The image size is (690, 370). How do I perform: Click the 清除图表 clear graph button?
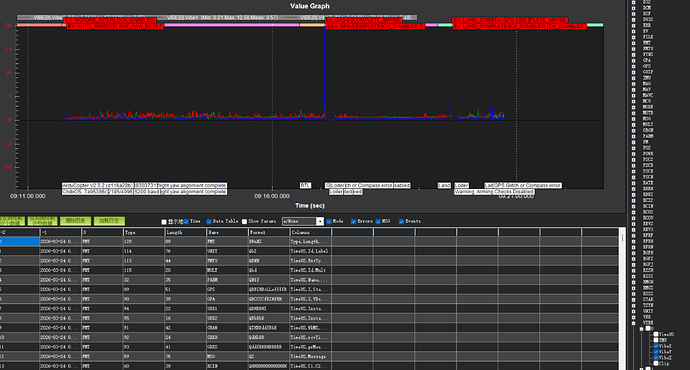(76, 221)
